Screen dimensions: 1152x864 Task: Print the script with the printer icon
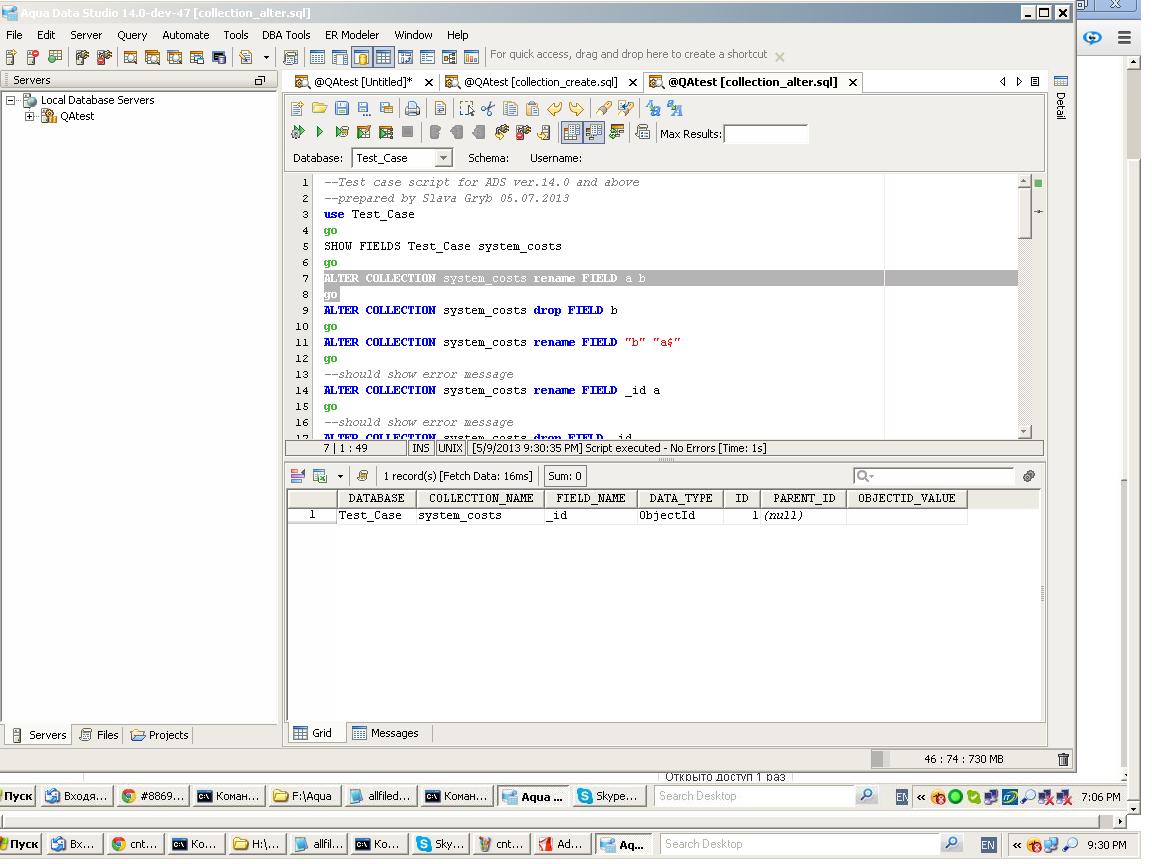[413, 109]
